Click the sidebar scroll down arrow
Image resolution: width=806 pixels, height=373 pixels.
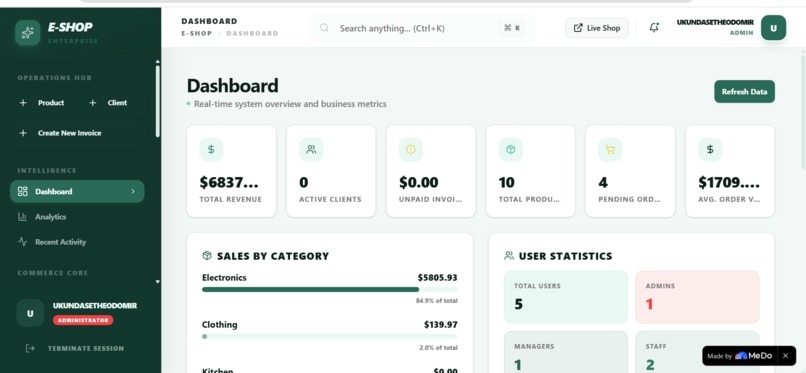[157, 282]
